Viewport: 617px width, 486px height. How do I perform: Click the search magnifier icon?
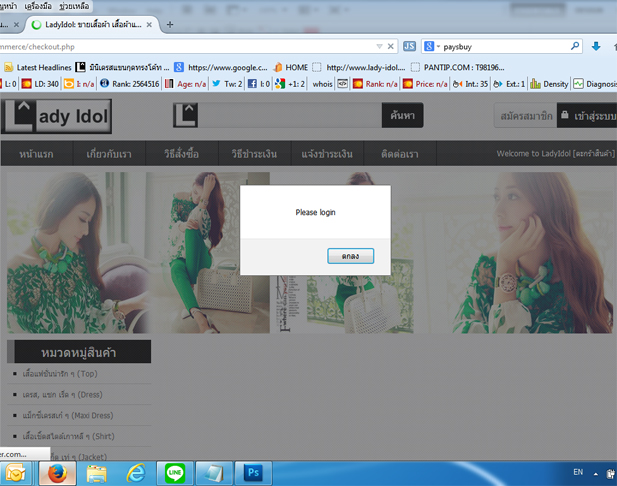[x=575, y=46]
